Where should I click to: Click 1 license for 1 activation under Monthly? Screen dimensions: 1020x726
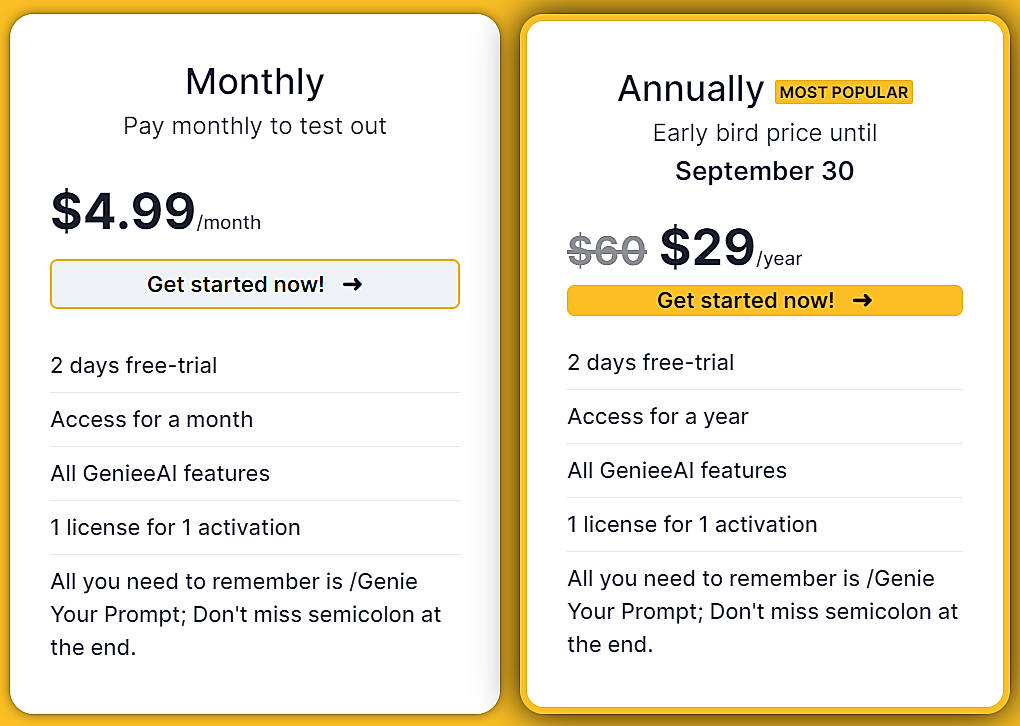[x=175, y=527]
